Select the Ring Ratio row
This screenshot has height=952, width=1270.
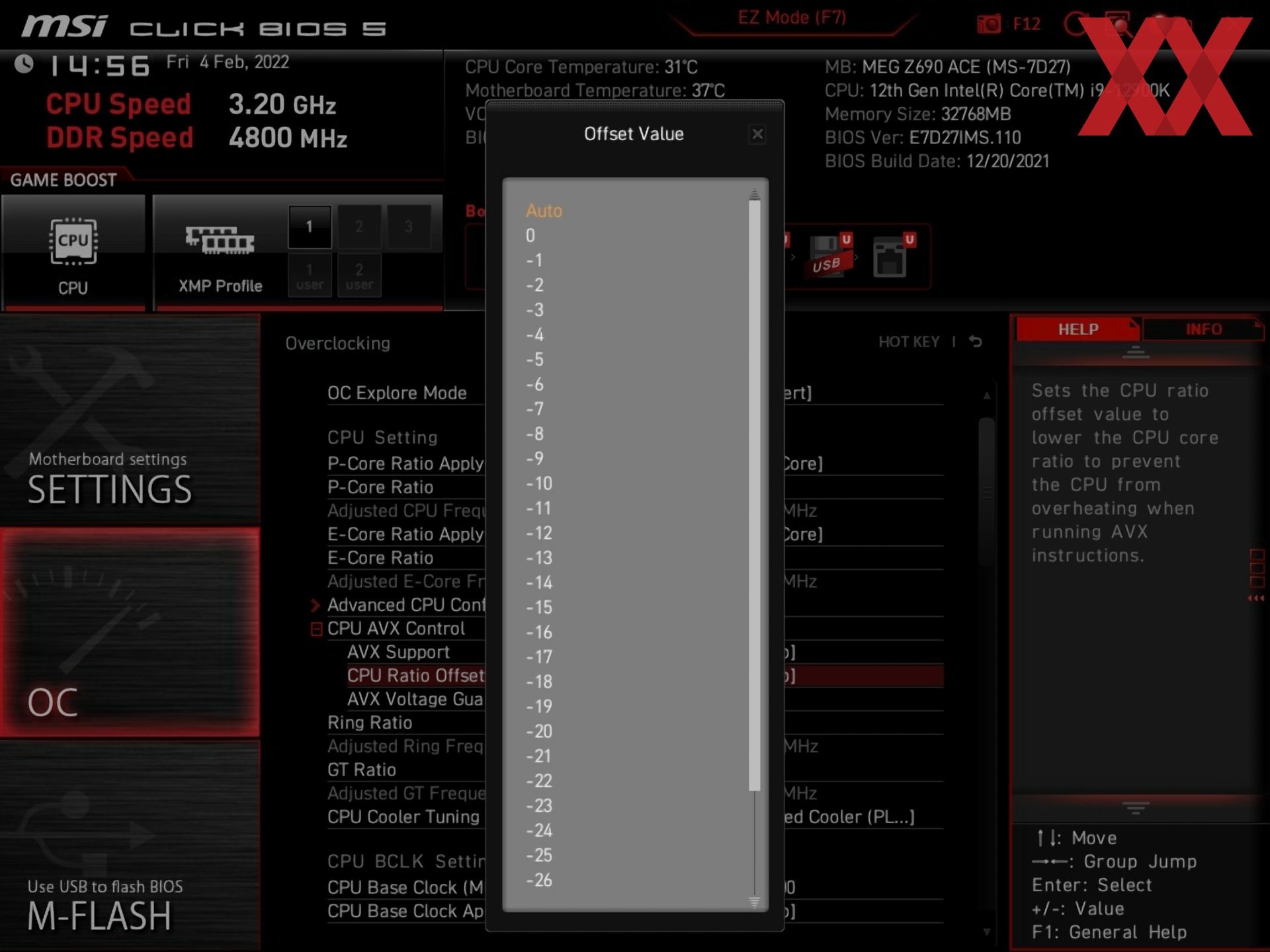pos(635,723)
